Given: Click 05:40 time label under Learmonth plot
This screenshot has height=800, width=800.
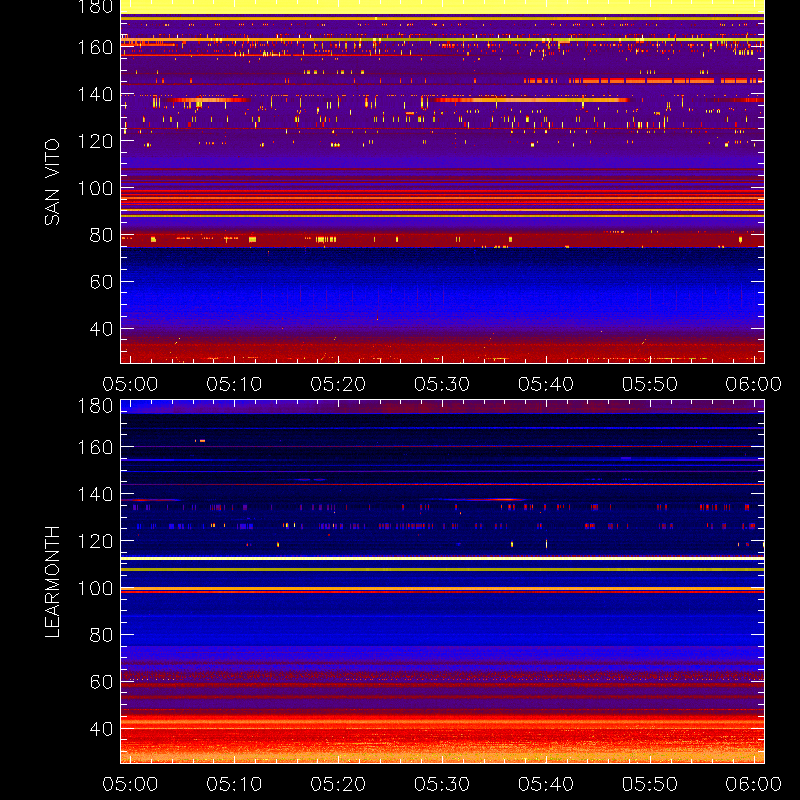Looking at the screenshot, I should (x=546, y=784).
